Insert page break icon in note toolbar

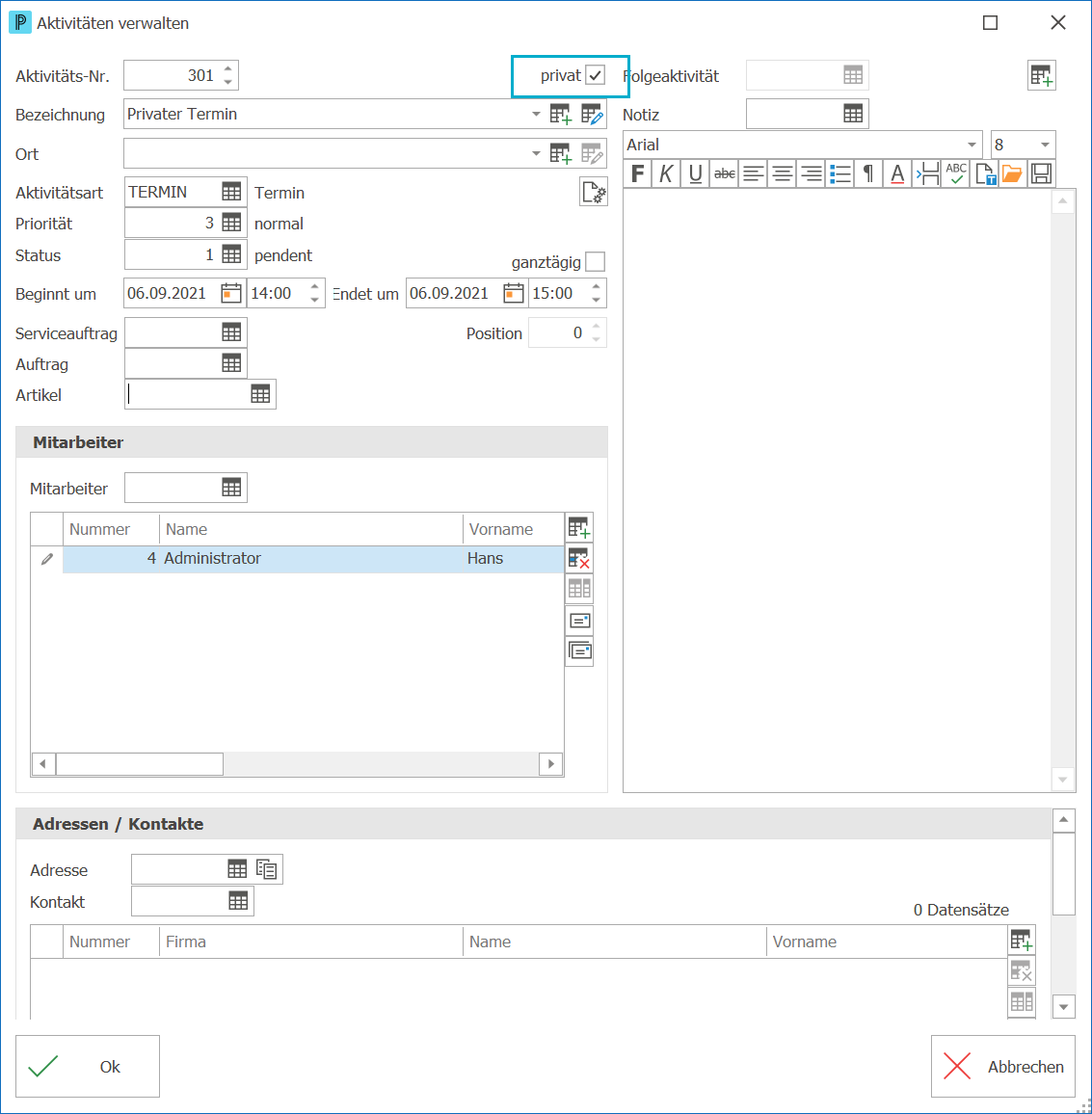pyautogui.click(x=926, y=173)
